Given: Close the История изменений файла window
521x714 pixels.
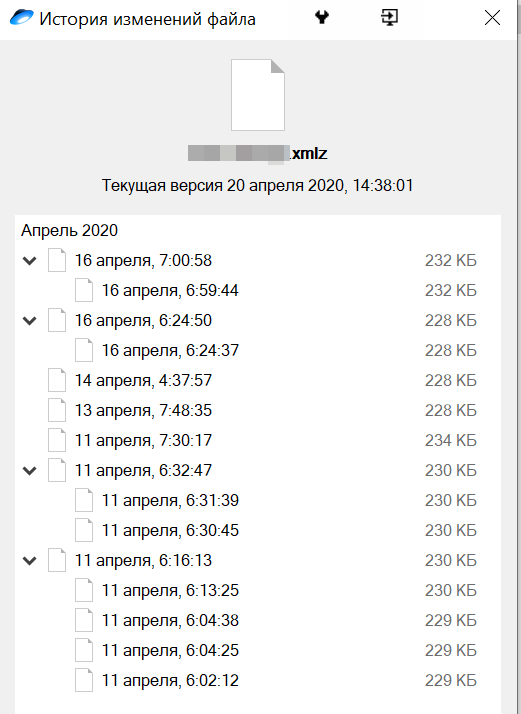Looking at the screenshot, I should (x=492, y=18).
